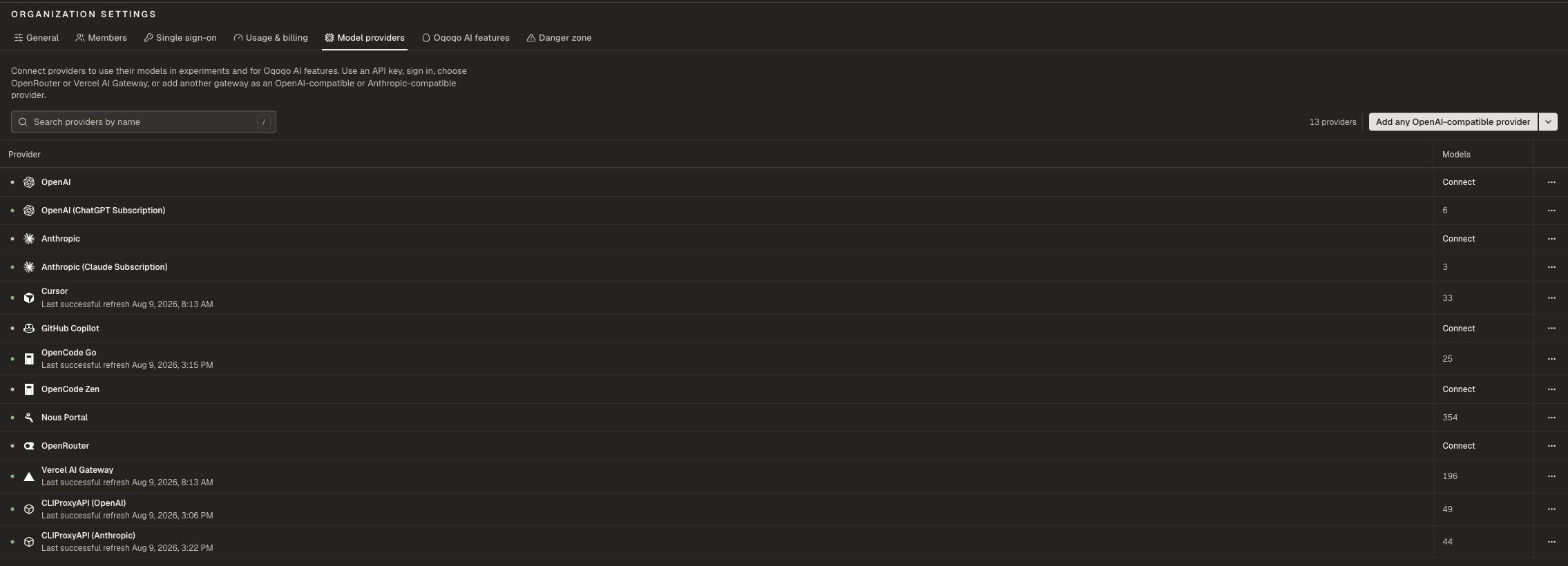
Task: Click the 44 models count
Action: tap(1447, 542)
